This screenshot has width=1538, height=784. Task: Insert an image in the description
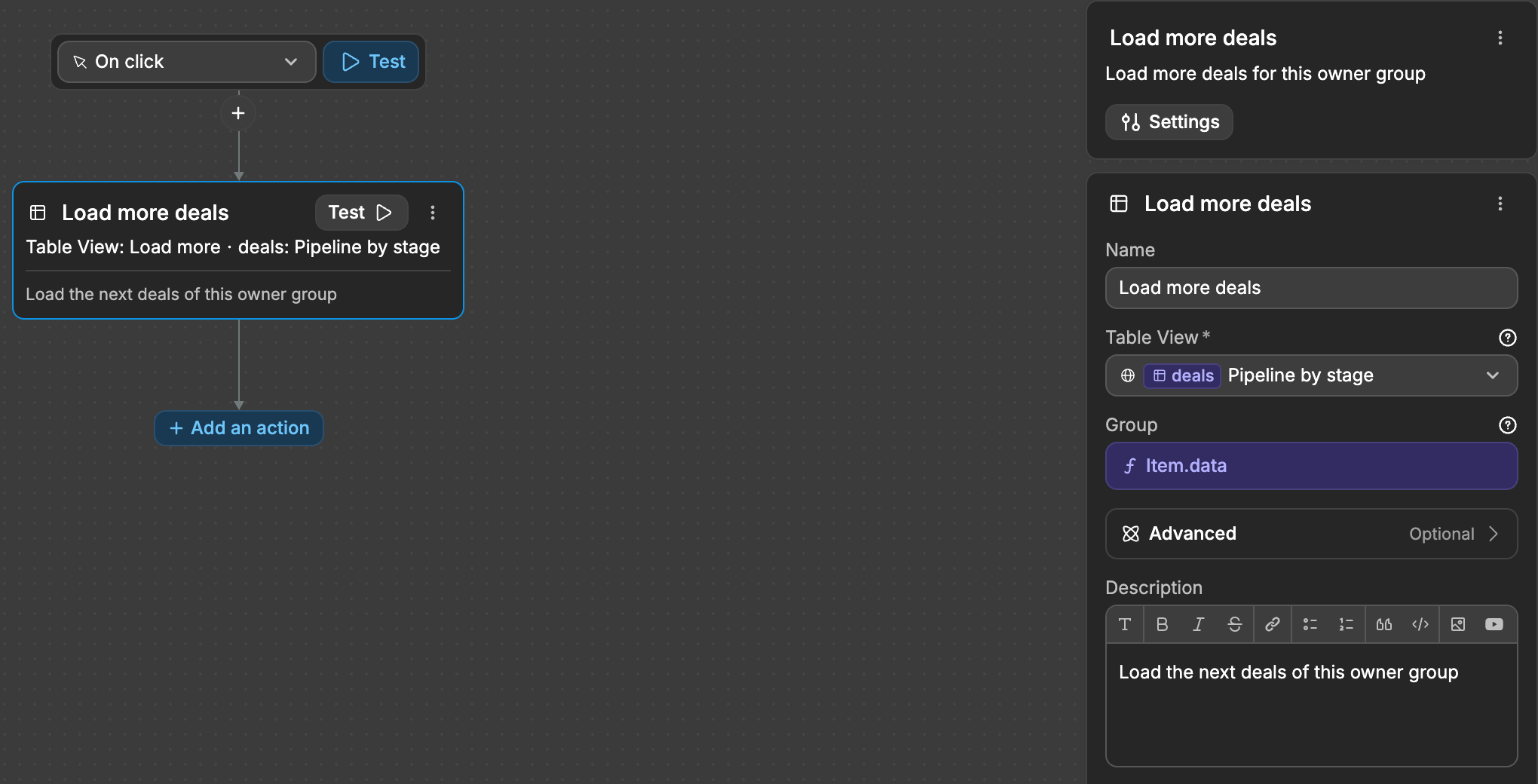pyautogui.click(x=1458, y=624)
